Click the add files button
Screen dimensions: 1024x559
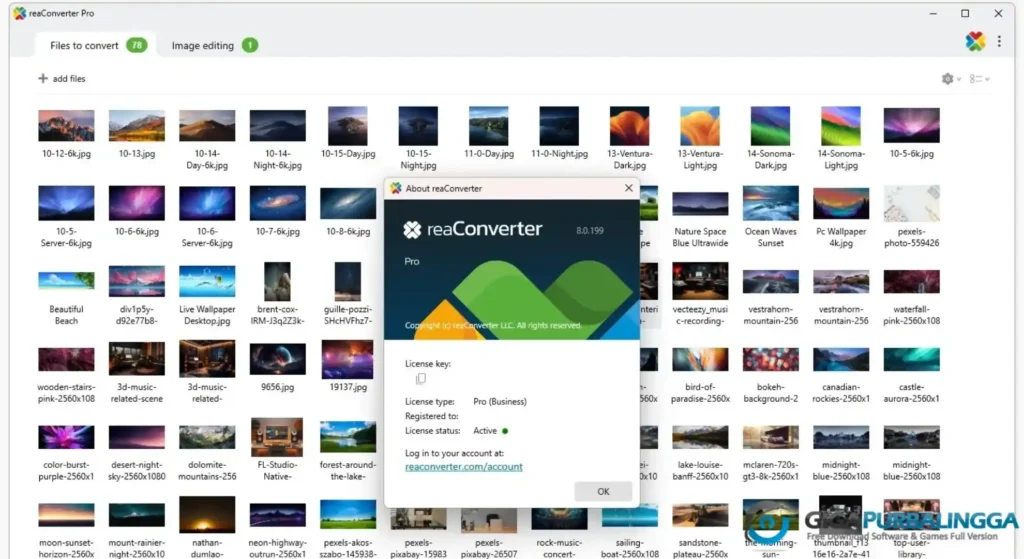[x=61, y=78]
